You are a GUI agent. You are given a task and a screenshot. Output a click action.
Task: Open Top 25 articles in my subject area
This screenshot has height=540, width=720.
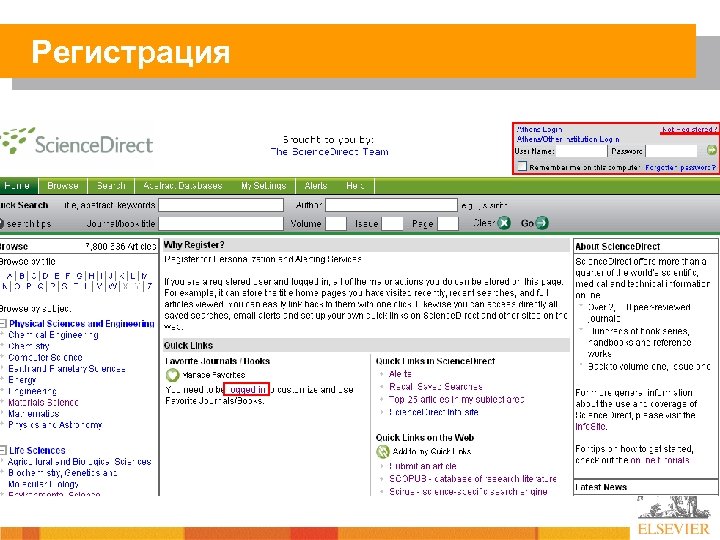[x=456, y=399]
